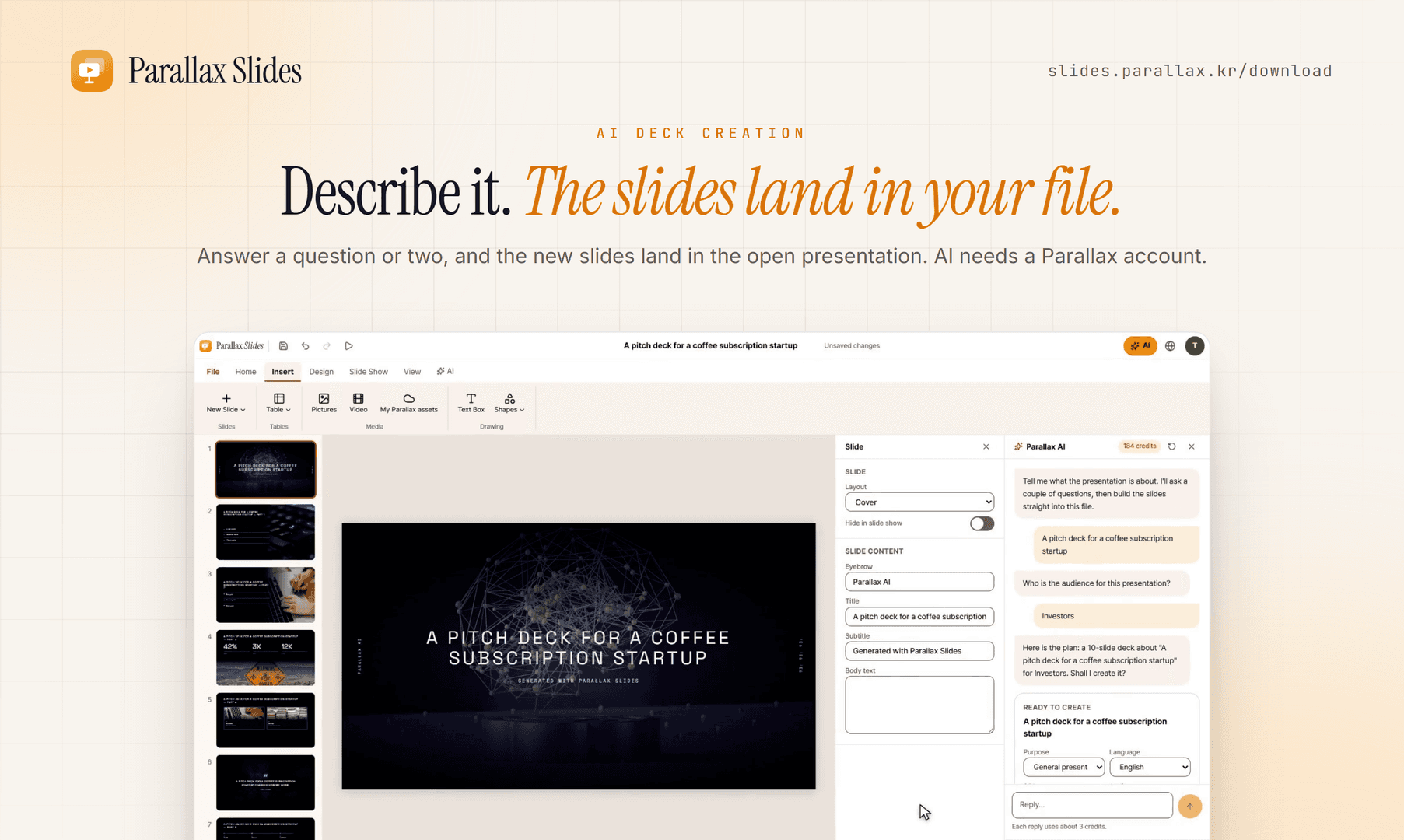Switch to the Design tab
Screen dimensions: 1404x840
tap(321, 372)
